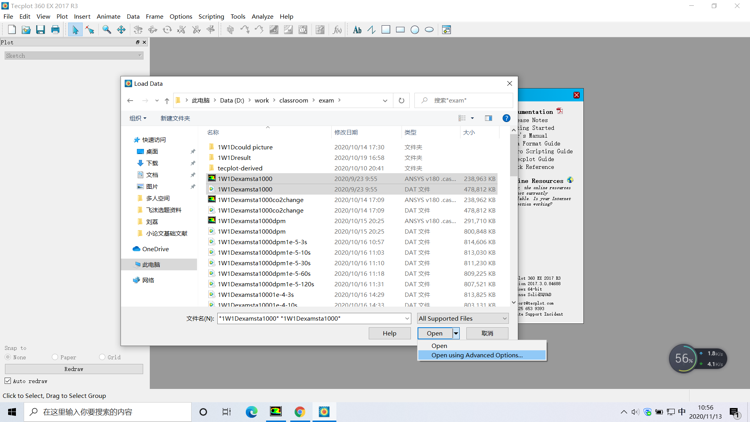The height and width of the screenshot is (422, 750).
Task: Open the 组织 organize dropdown
Action: point(138,118)
